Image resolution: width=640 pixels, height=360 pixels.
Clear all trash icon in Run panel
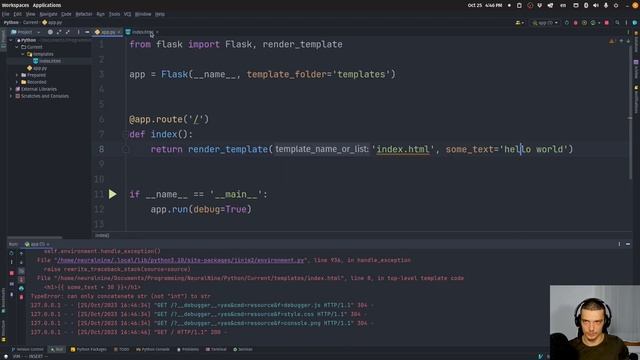21,298
